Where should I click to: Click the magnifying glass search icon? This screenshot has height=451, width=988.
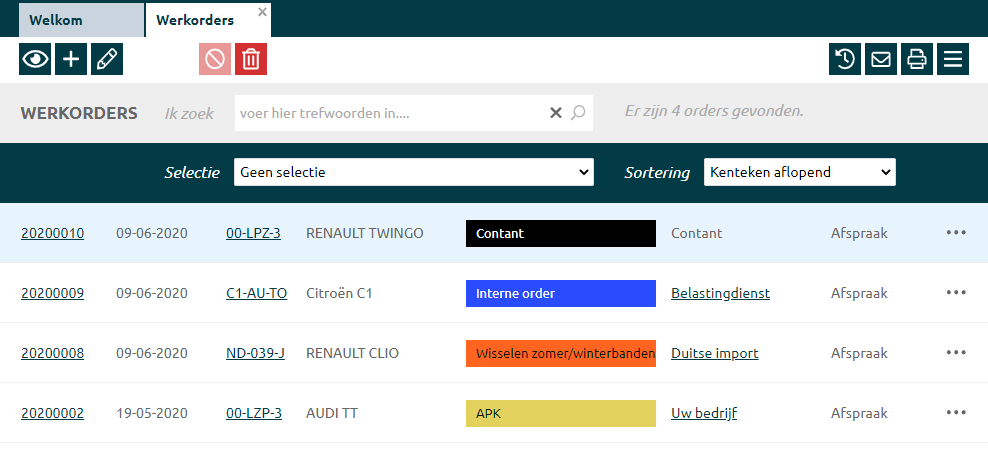578,113
